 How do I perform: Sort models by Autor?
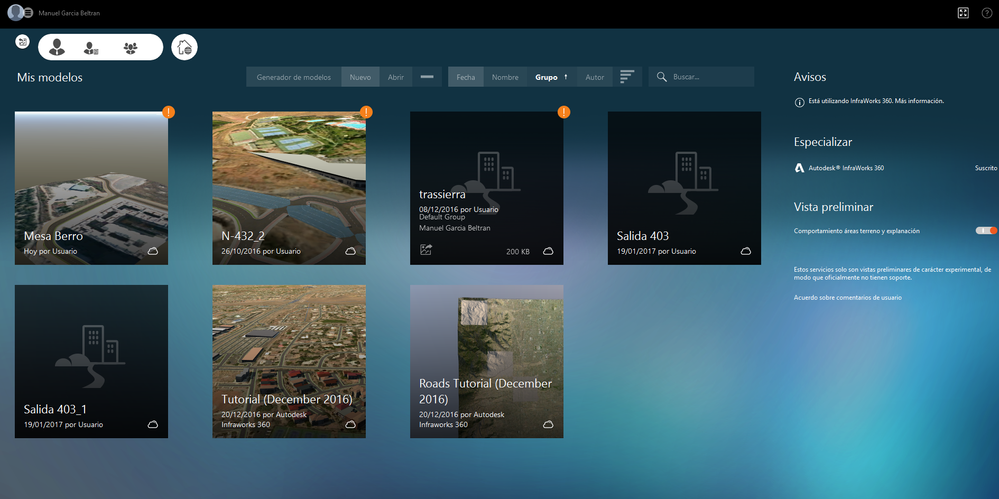pos(595,77)
